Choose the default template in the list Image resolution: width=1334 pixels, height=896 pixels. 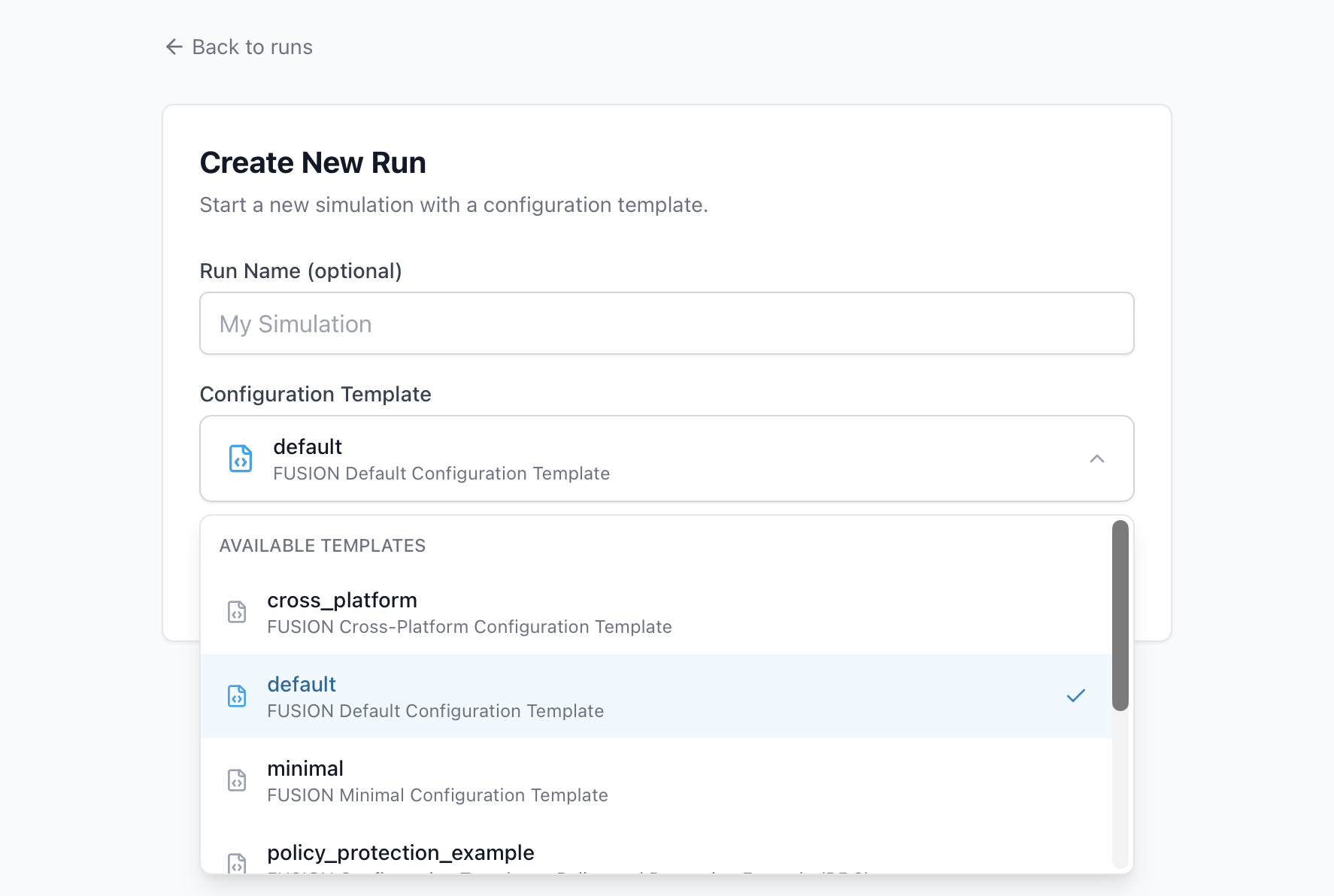[302, 684]
